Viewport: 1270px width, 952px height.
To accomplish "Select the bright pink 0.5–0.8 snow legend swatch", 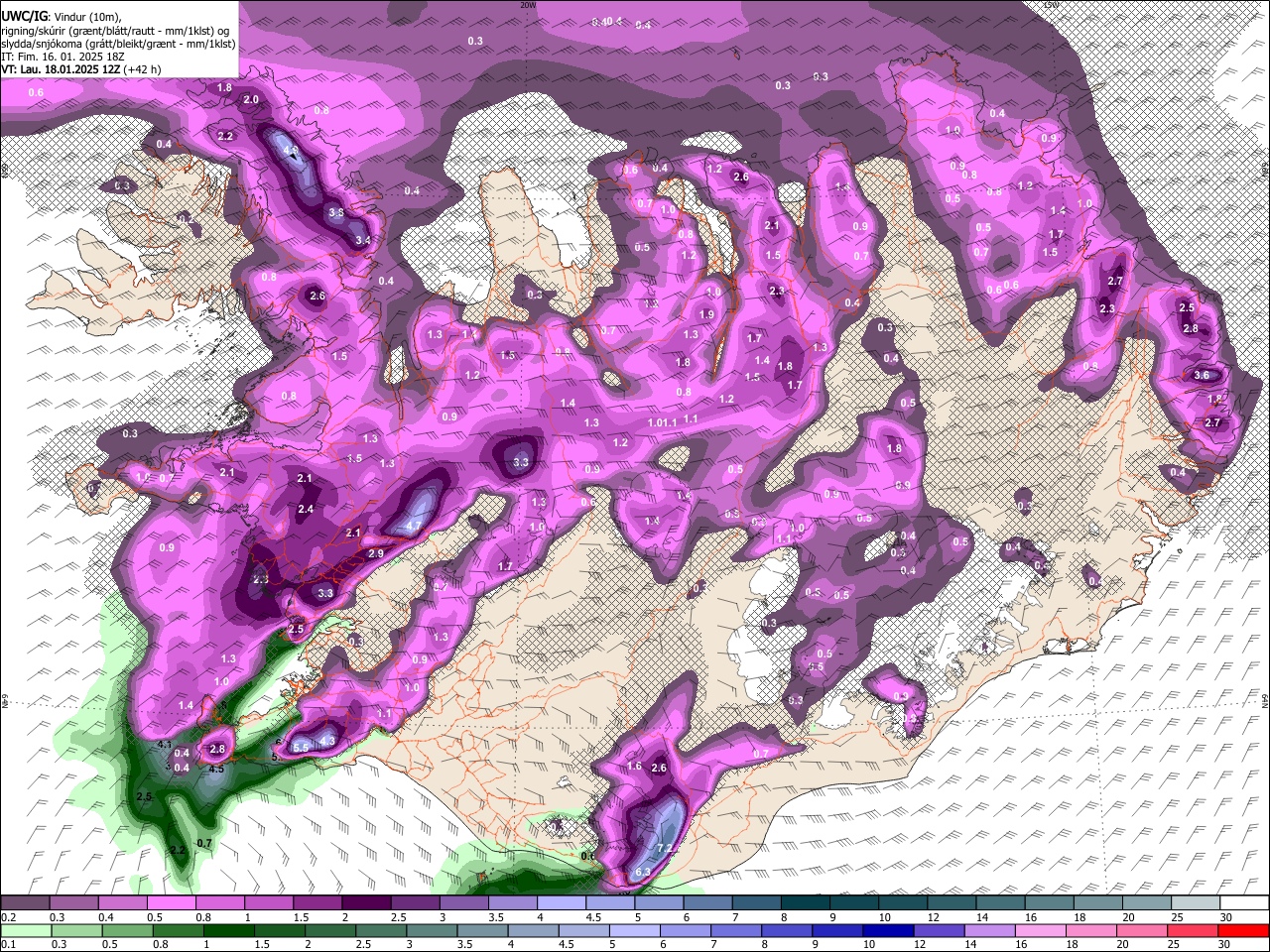I will pos(172,903).
